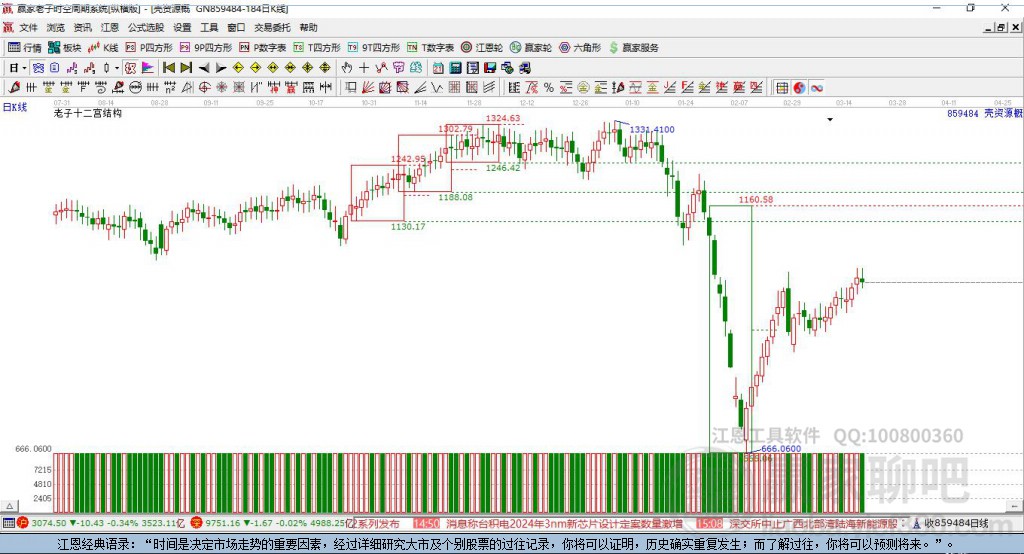Switch to the K线 candlestick view
This screenshot has height=554, width=1024.
tap(103, 48)
